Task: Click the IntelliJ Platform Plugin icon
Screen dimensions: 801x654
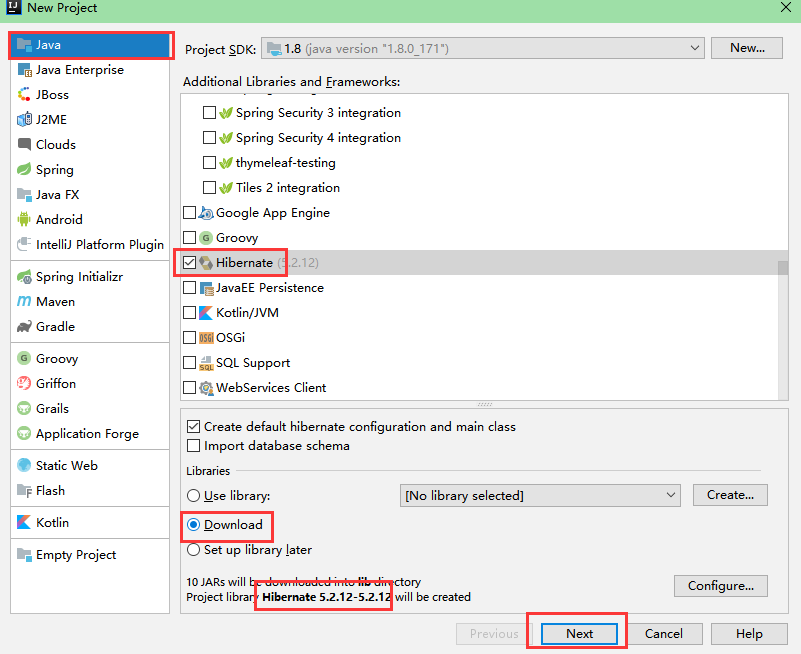Action: point(24,245)
